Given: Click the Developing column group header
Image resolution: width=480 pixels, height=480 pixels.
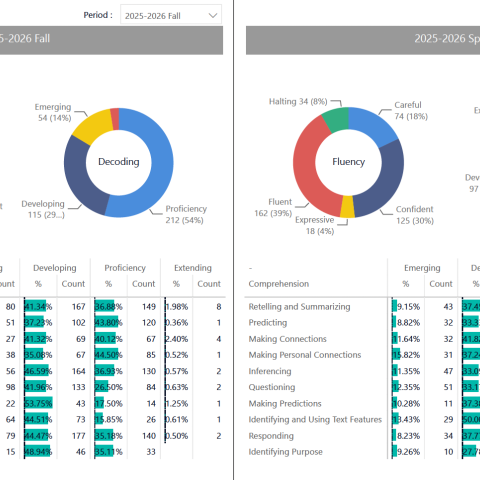Looking at the screenshot, I should [x=55, y=268].
